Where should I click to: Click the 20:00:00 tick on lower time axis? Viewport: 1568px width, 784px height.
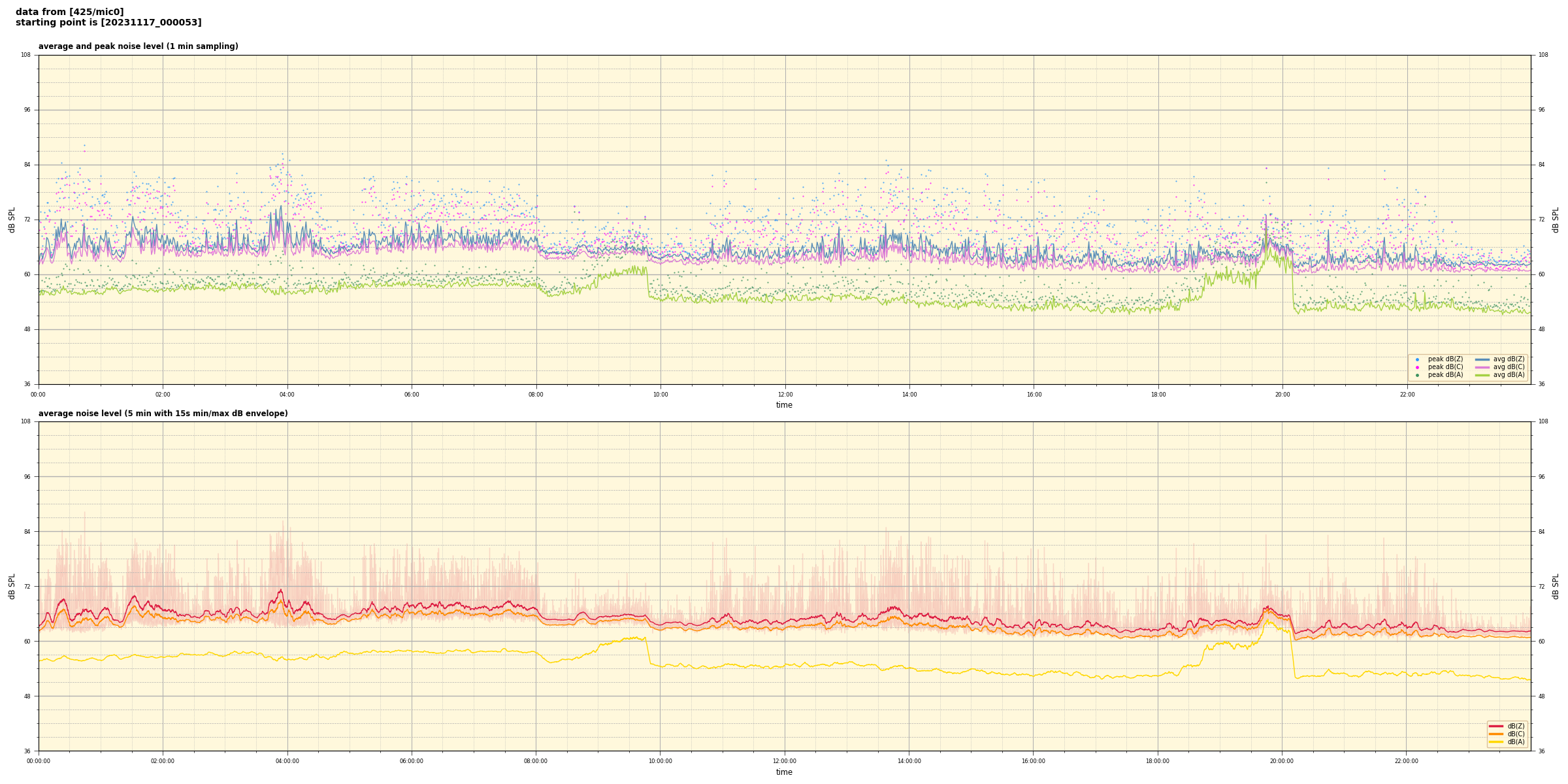(1282, 761)
